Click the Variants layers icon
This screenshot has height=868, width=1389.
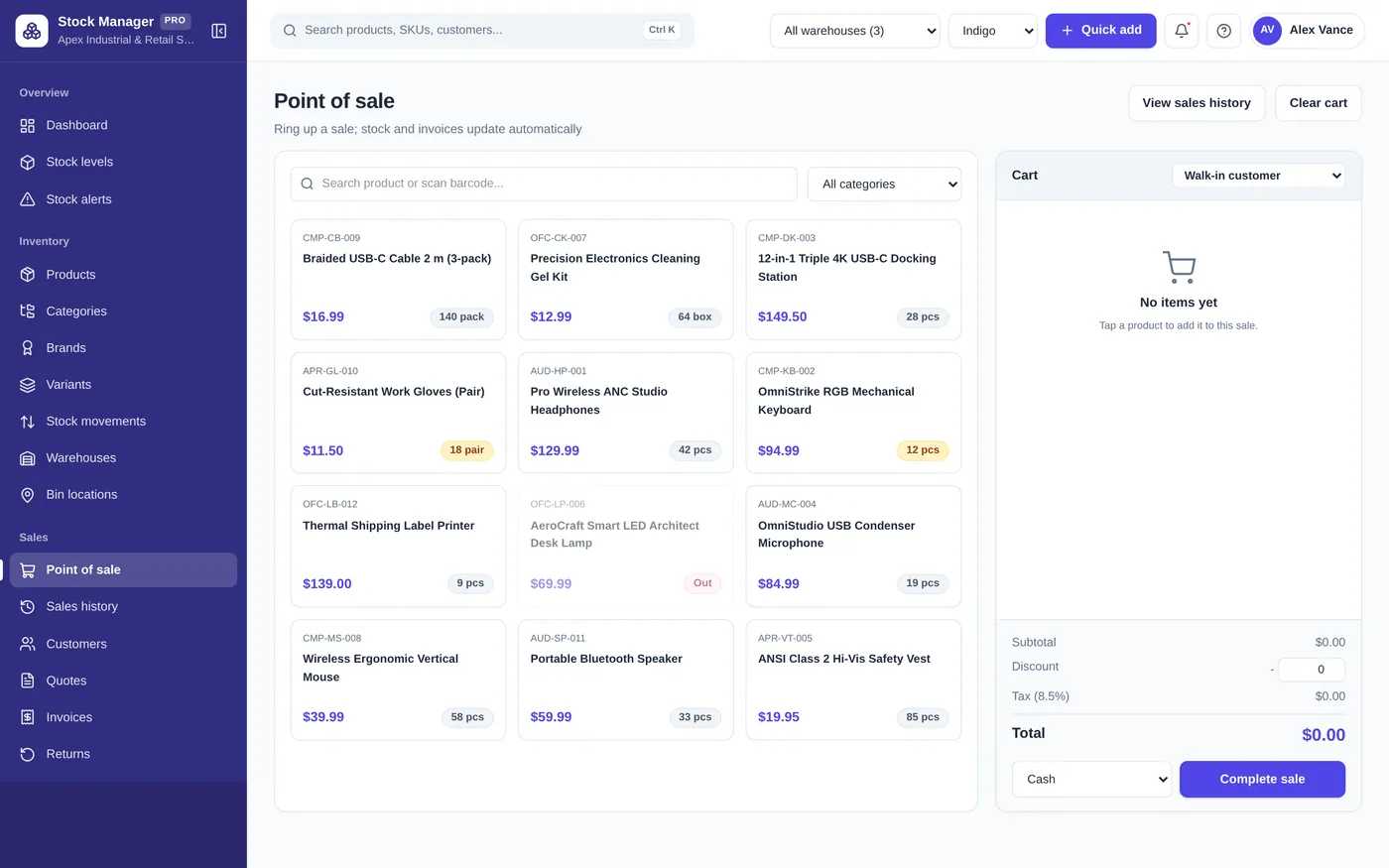click(x=28, y=385)
